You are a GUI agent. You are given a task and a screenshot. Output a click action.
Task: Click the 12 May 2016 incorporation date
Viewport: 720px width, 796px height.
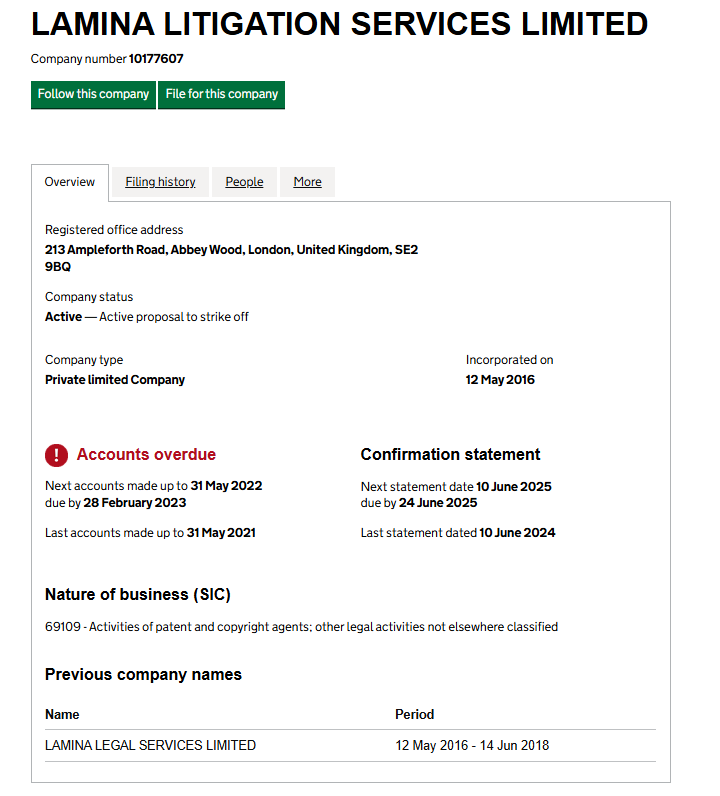[x=500, y=380]
